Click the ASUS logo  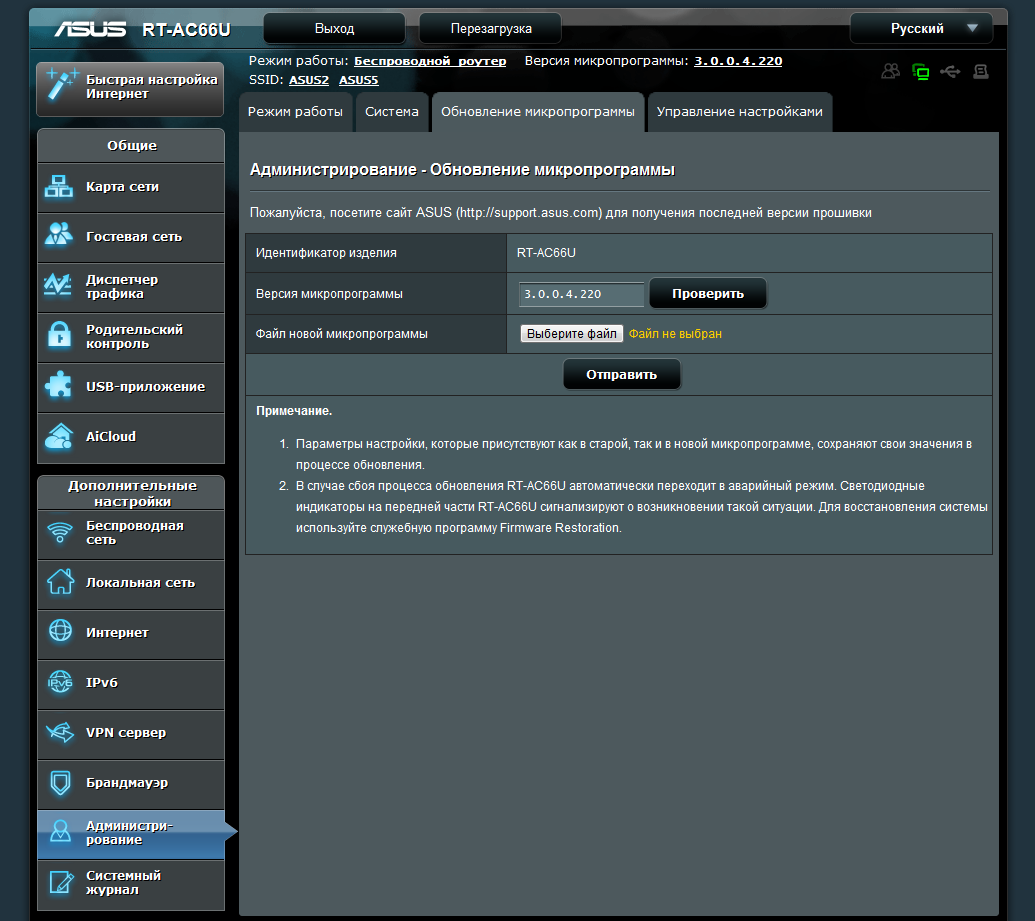click(x=90, y=29)
